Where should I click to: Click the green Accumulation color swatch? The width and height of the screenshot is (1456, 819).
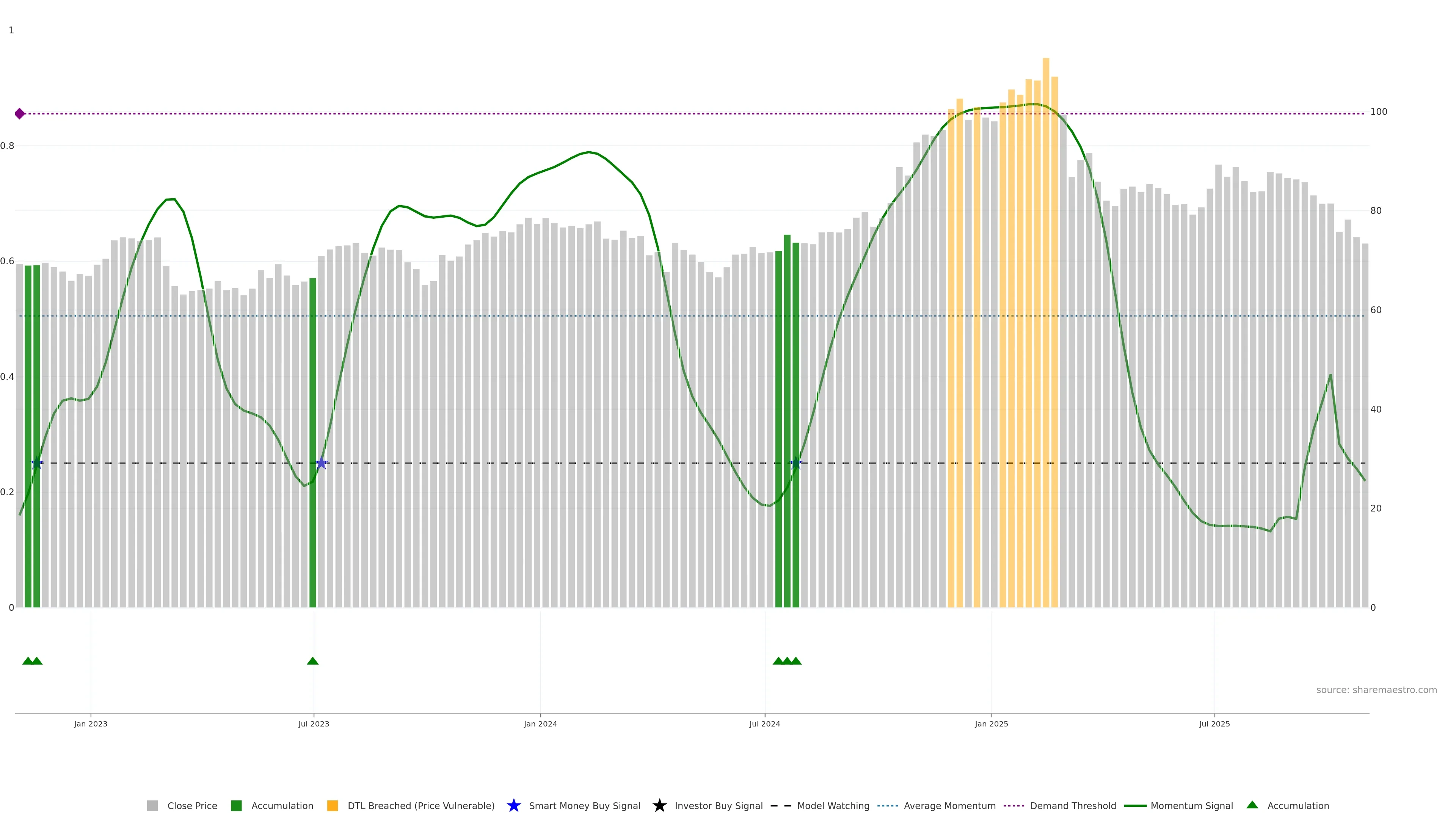point(236,806)
